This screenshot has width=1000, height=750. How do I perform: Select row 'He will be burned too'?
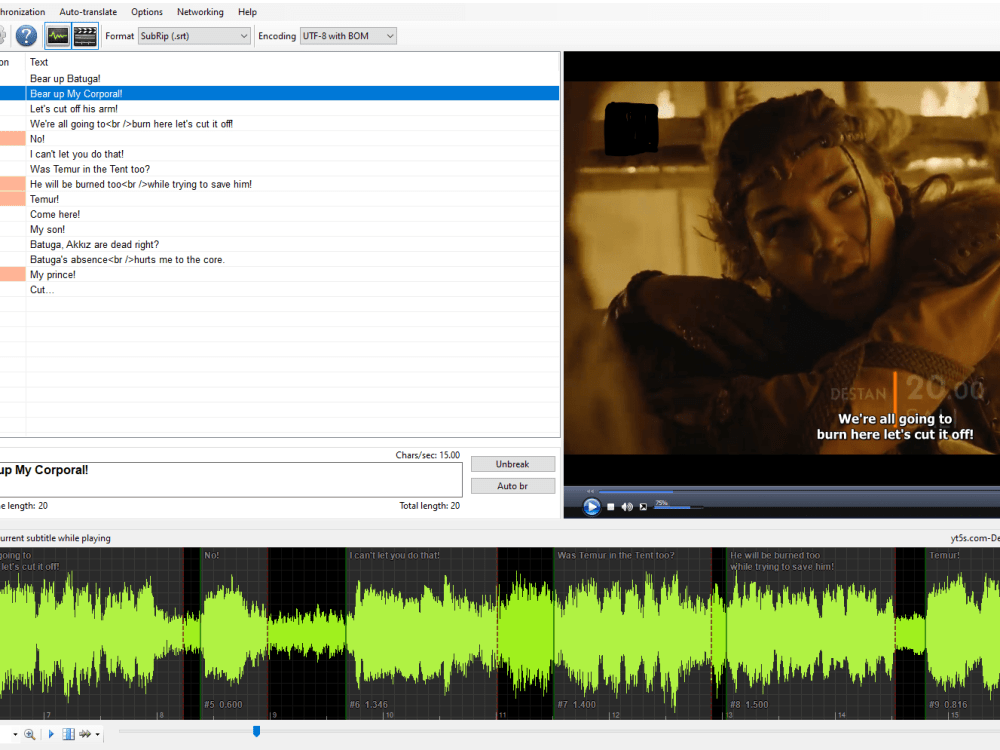tap(279, 184)
